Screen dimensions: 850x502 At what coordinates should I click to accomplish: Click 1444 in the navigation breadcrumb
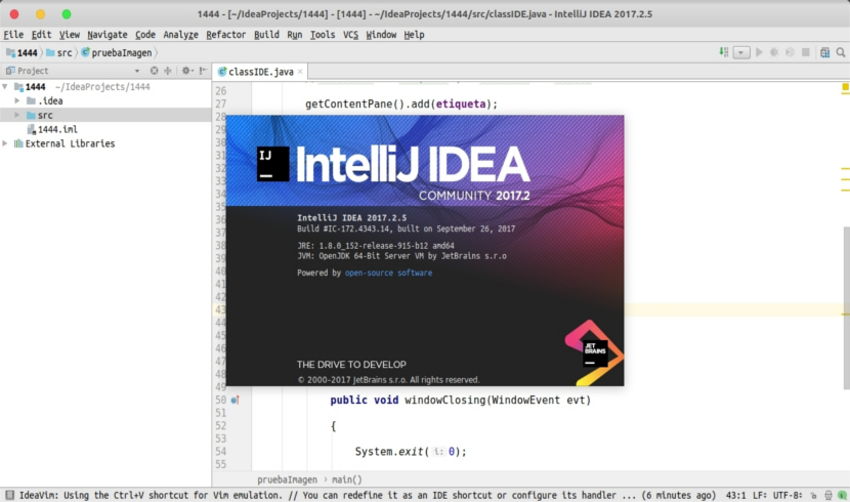tap(22, 53)
